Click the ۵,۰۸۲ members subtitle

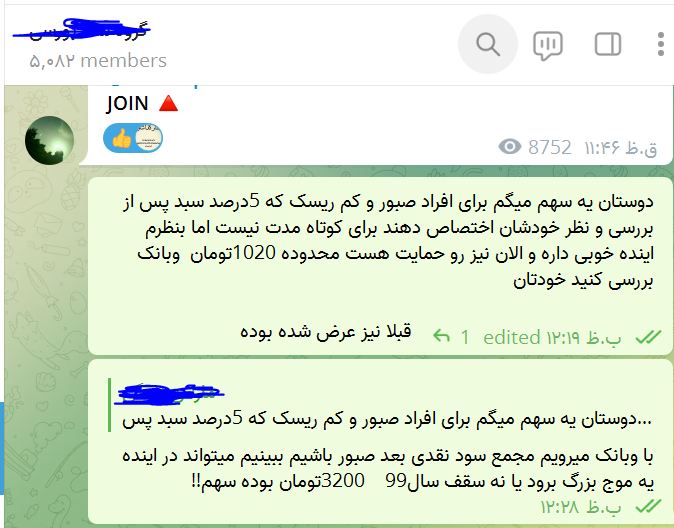coord(98,61)
